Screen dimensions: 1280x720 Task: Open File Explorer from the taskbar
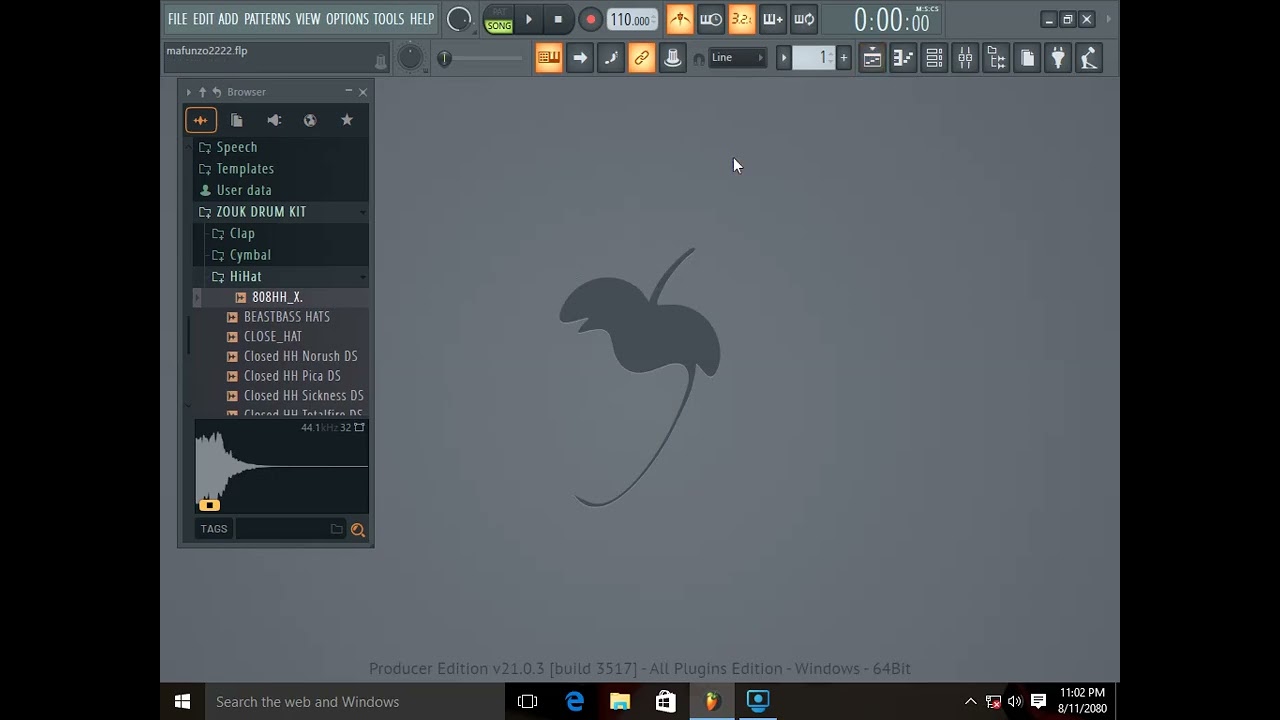[620, 702]
